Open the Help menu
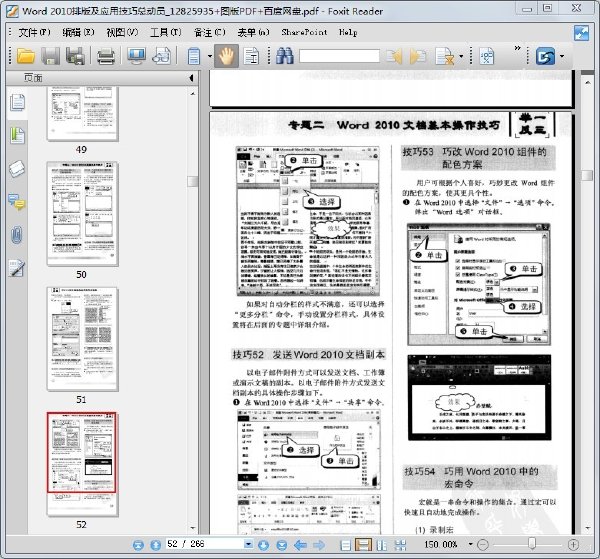Image resolution: width=600 pixels, height=559 pixels. pyautogui.click(x=348, y=33)
